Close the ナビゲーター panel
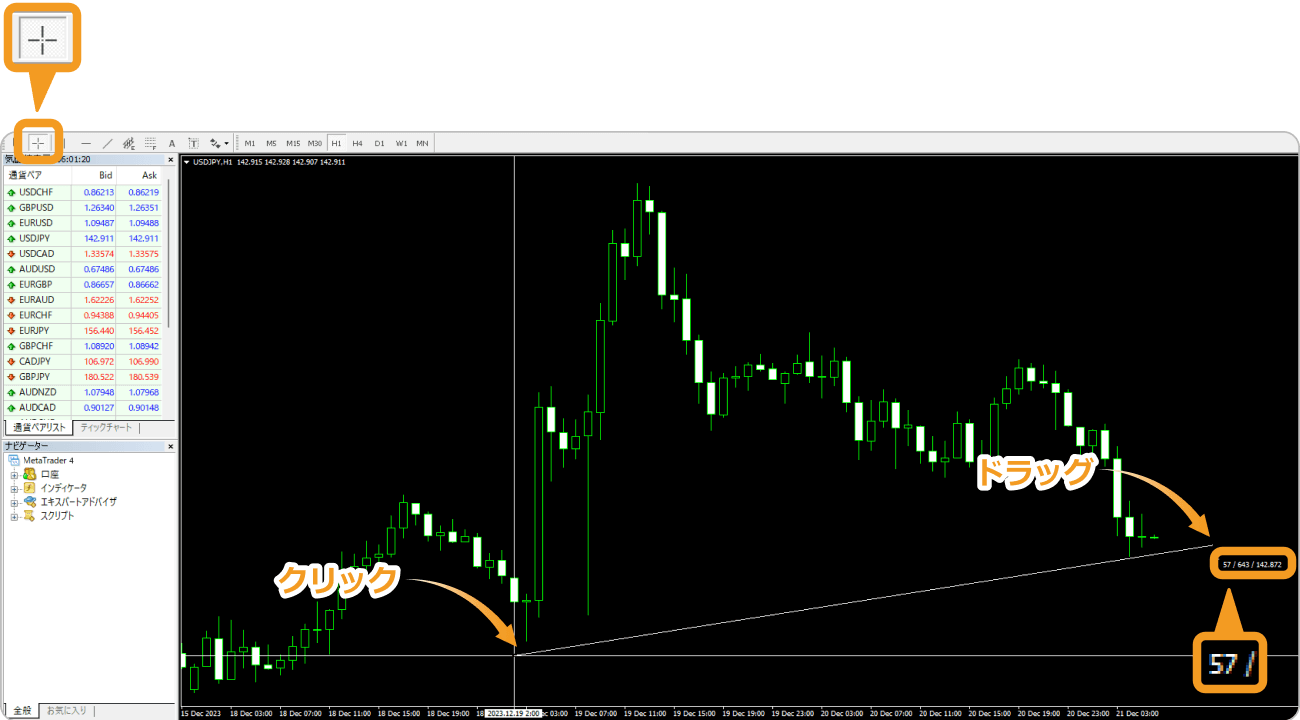This screenshot has height=720, width=1300. coord(170,445)
